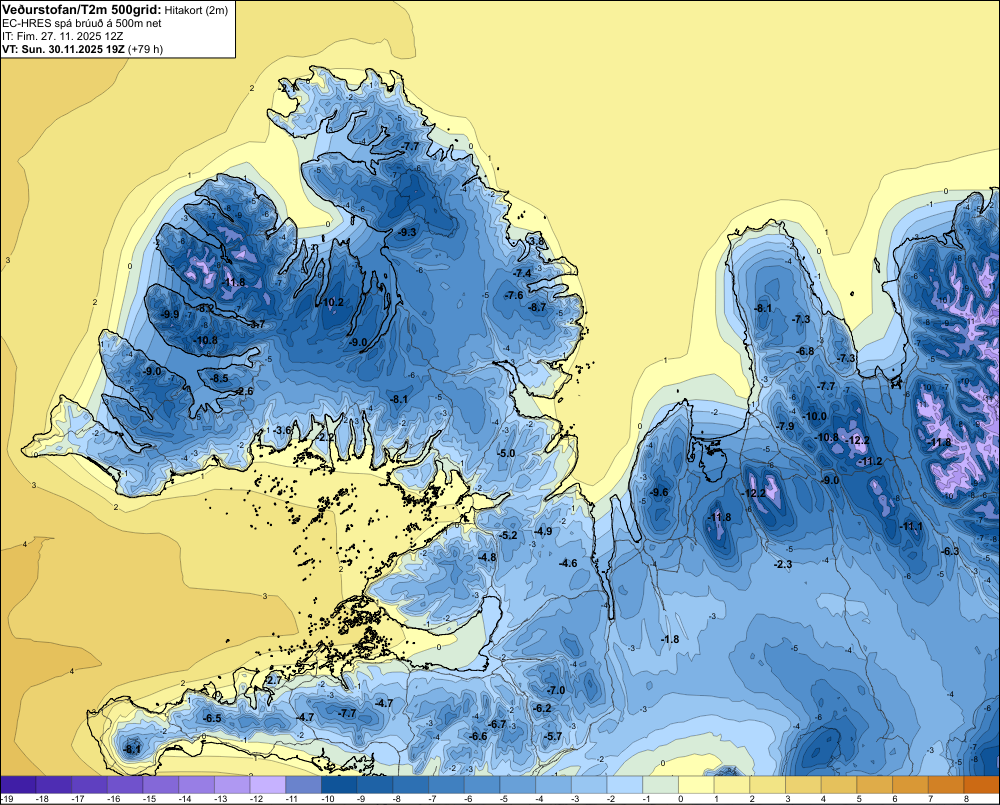The image size is (1000, 805).
Task: Click the -2.3 temperature label
Action: [783, 565]
